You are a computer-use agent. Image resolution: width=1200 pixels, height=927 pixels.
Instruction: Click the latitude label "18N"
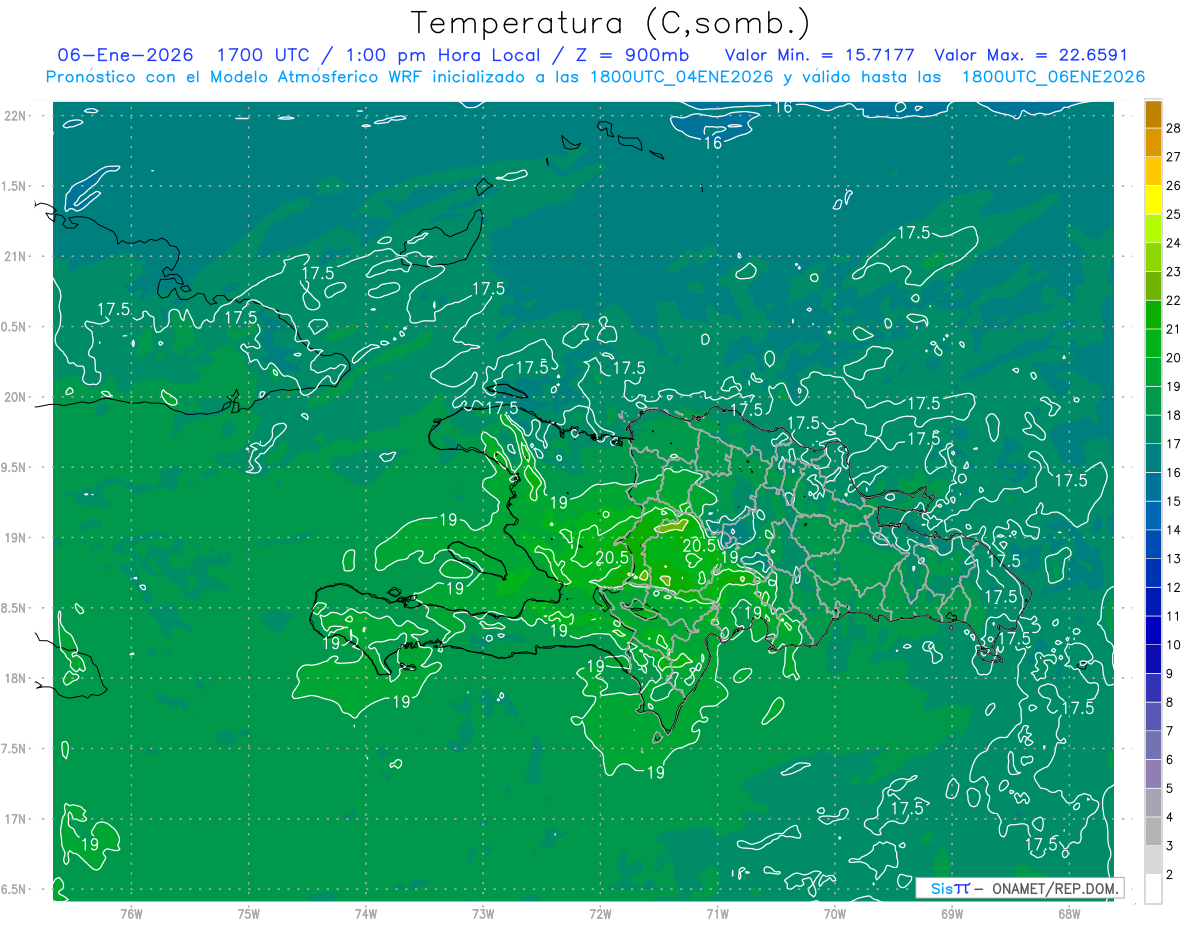click(16, 678)
